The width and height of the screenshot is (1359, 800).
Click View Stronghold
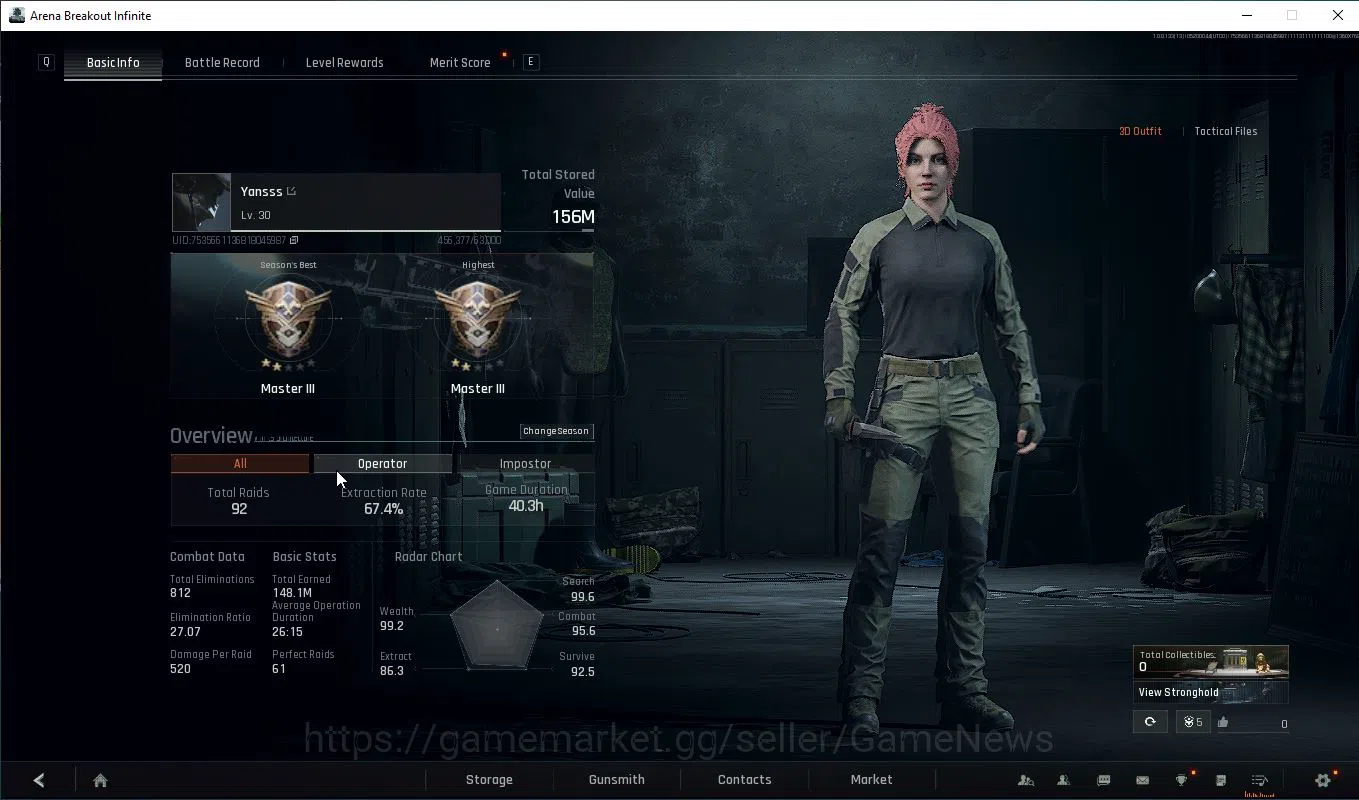(x=1210, y=692)
